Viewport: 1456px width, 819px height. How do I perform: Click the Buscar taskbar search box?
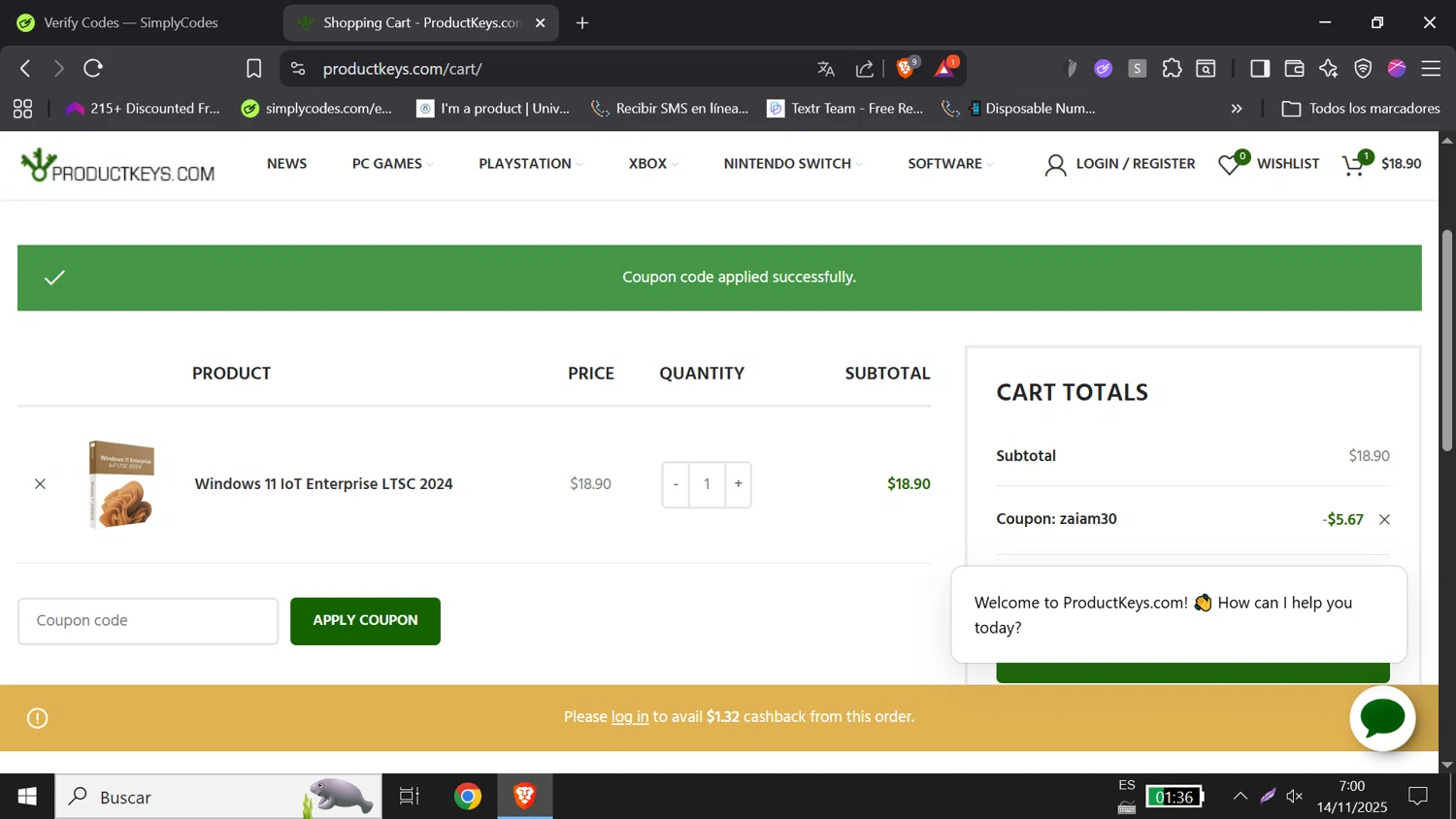(x=218, y=797)
